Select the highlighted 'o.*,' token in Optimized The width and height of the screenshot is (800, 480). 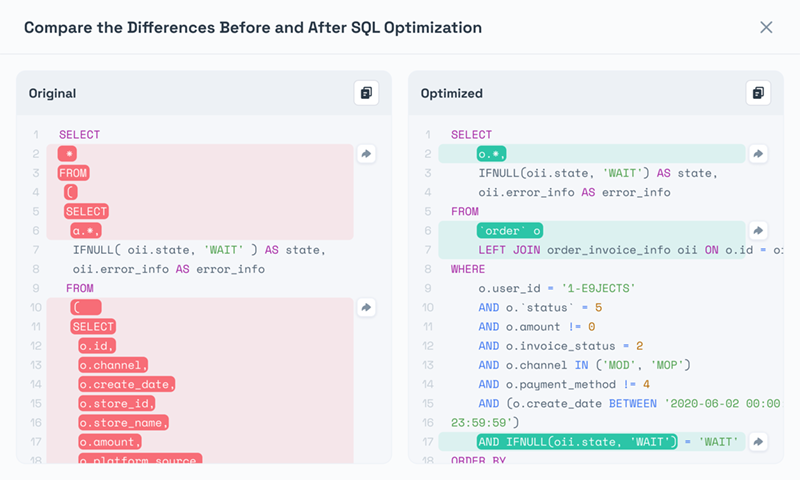[x=492, y=154]
